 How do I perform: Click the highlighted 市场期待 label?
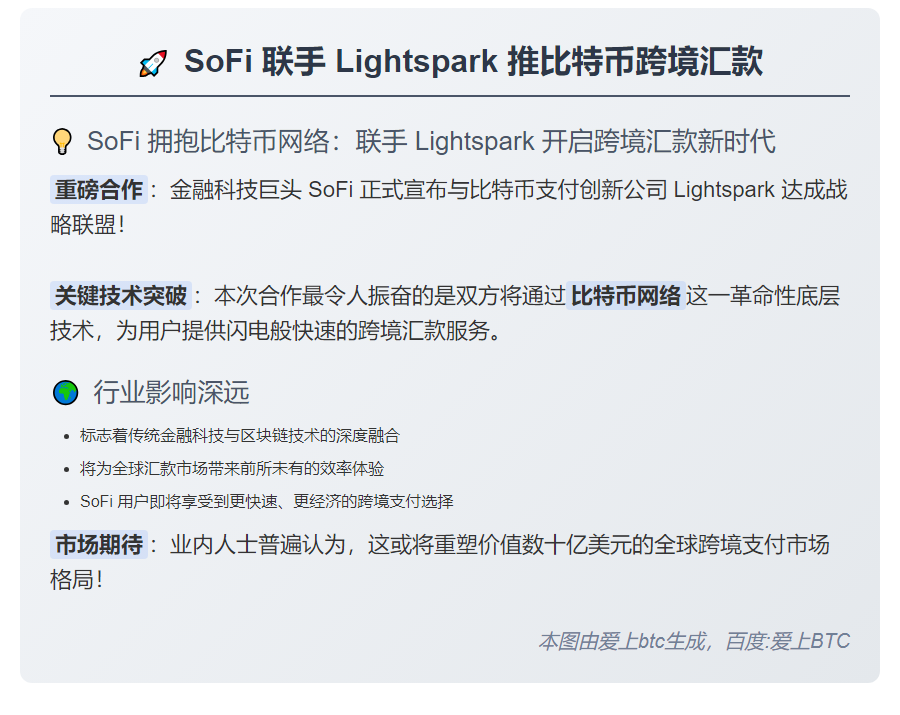click(98, 545)
